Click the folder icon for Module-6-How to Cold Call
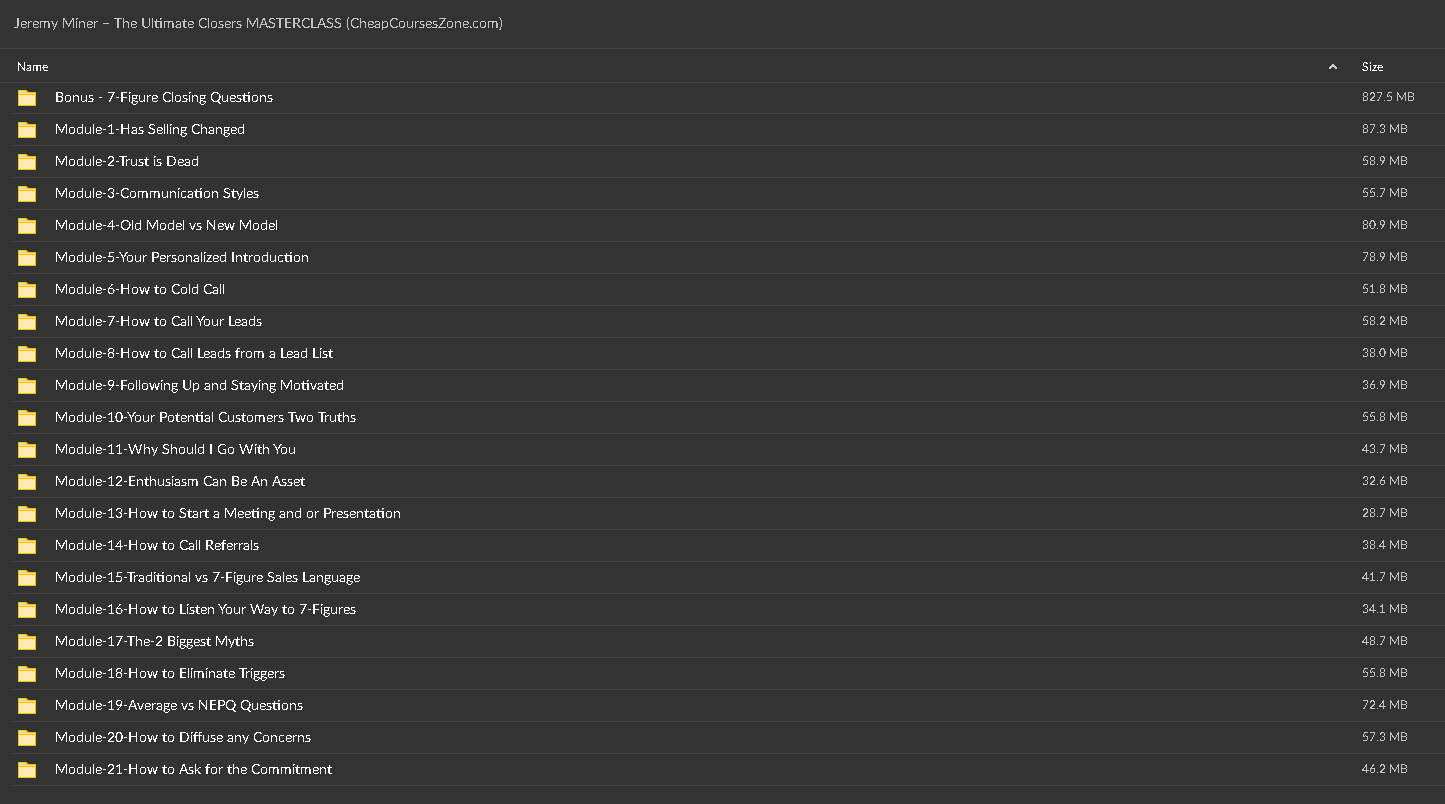This screenshot has width=1445, height=804. click(x=27, y=290)
